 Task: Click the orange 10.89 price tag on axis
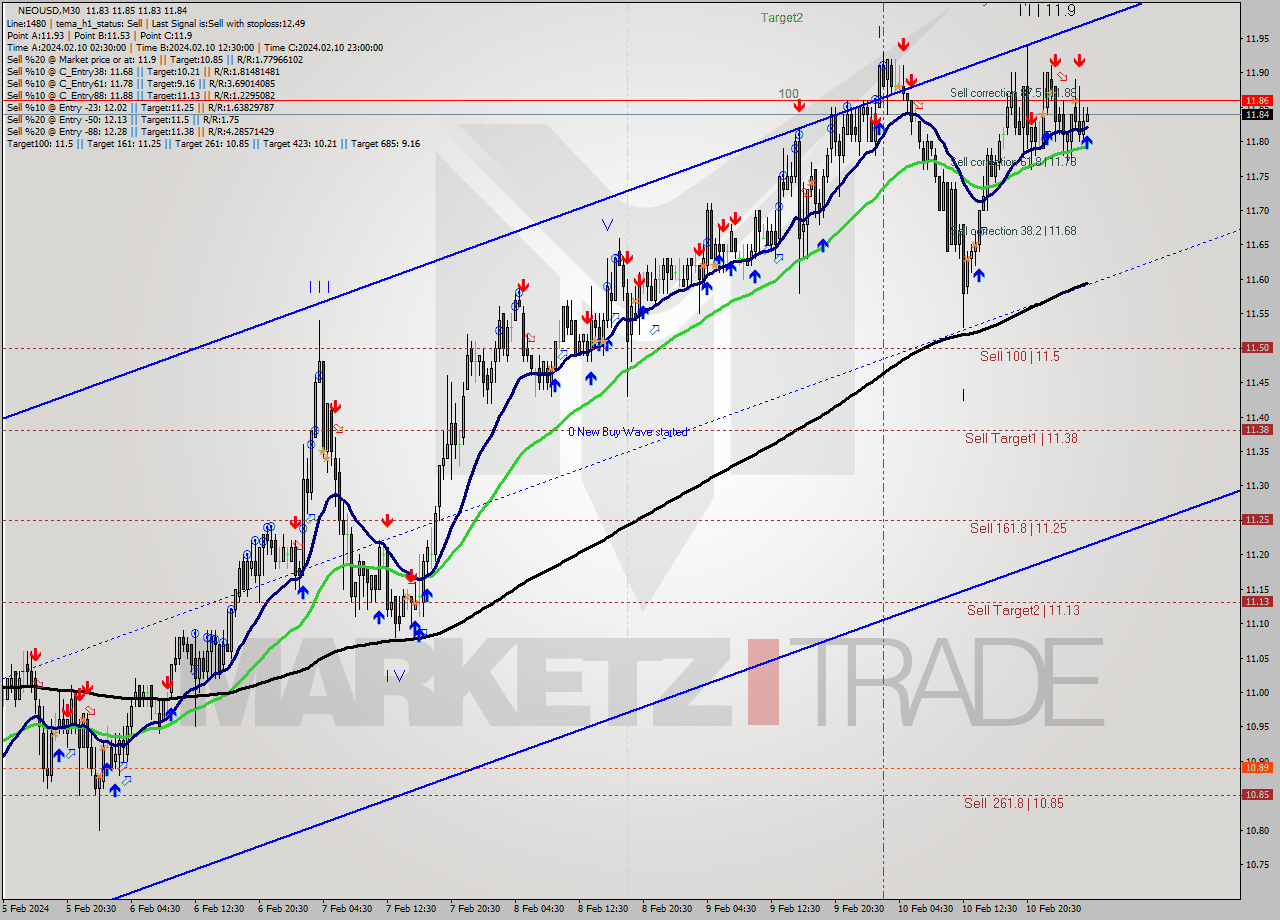(x=1257, y=767)
